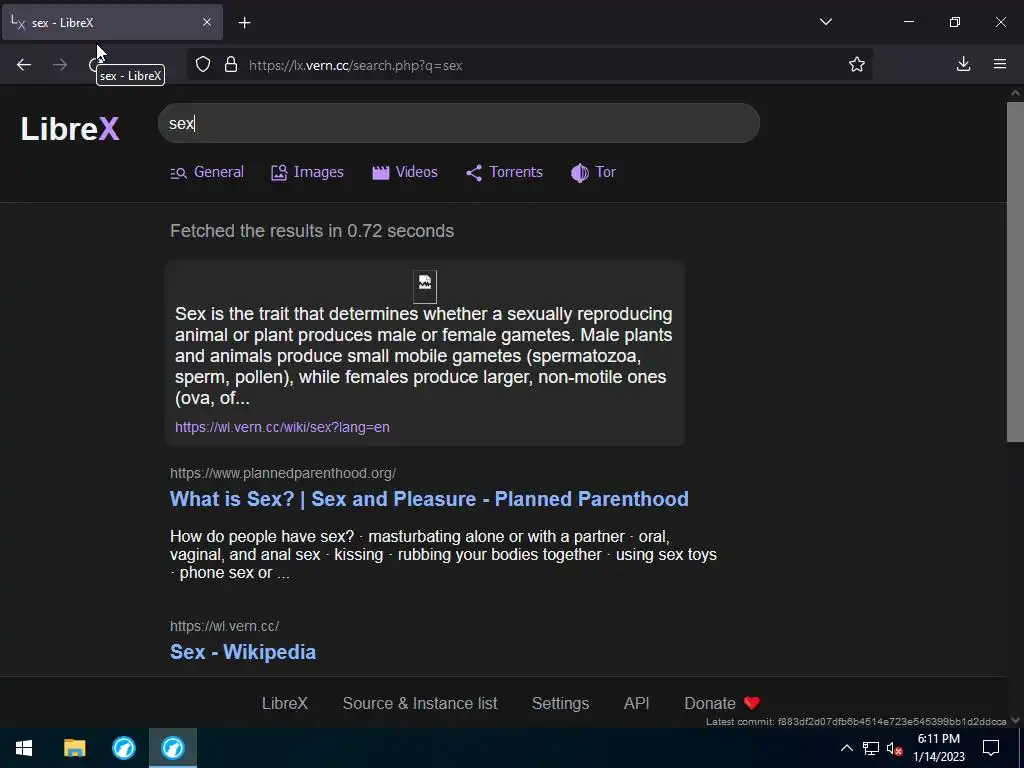Click the muted volume tray icon

pyautogui.click(x=894, y=748)
